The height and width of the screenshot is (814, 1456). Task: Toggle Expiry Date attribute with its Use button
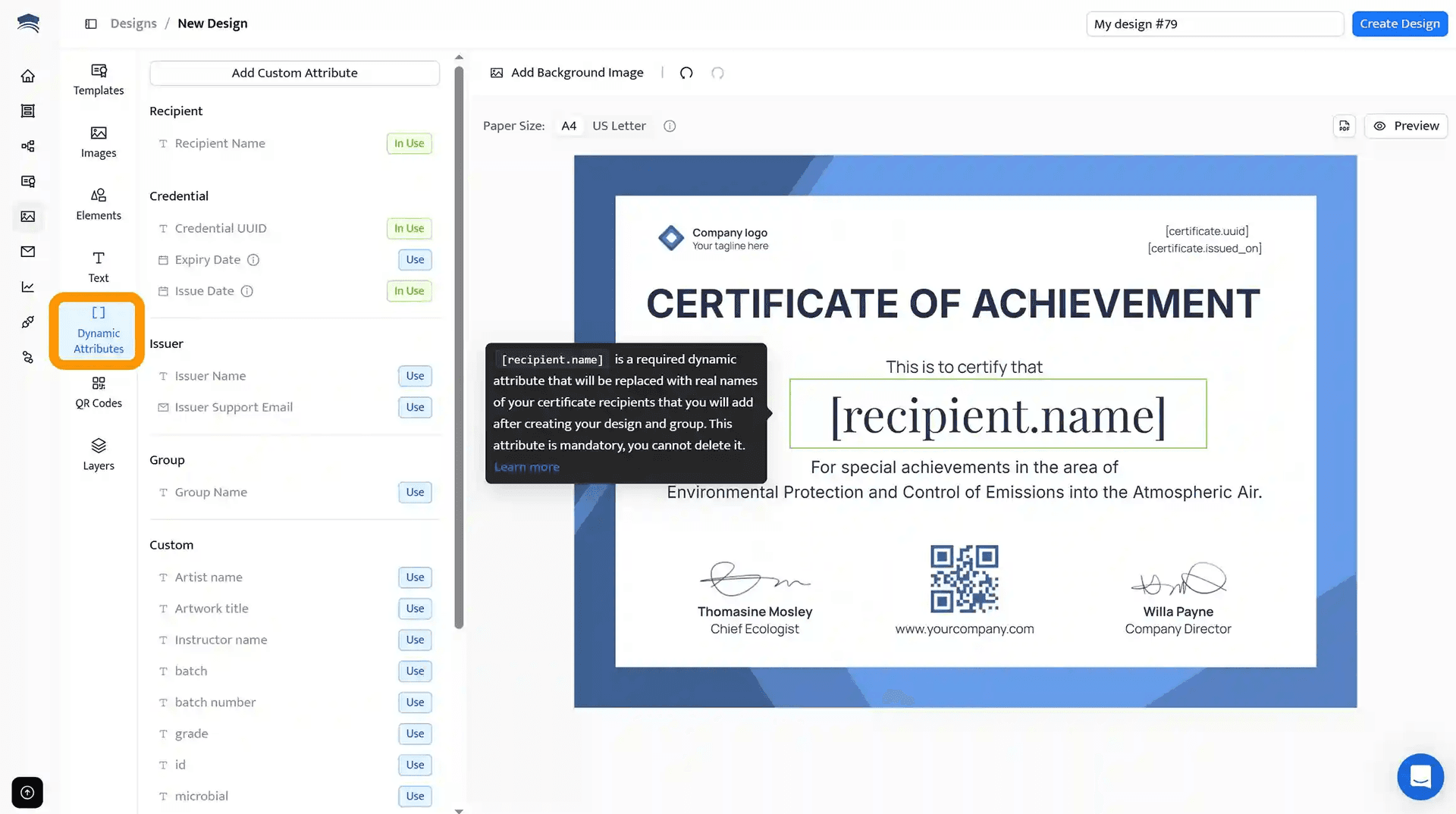pos(414,259)
